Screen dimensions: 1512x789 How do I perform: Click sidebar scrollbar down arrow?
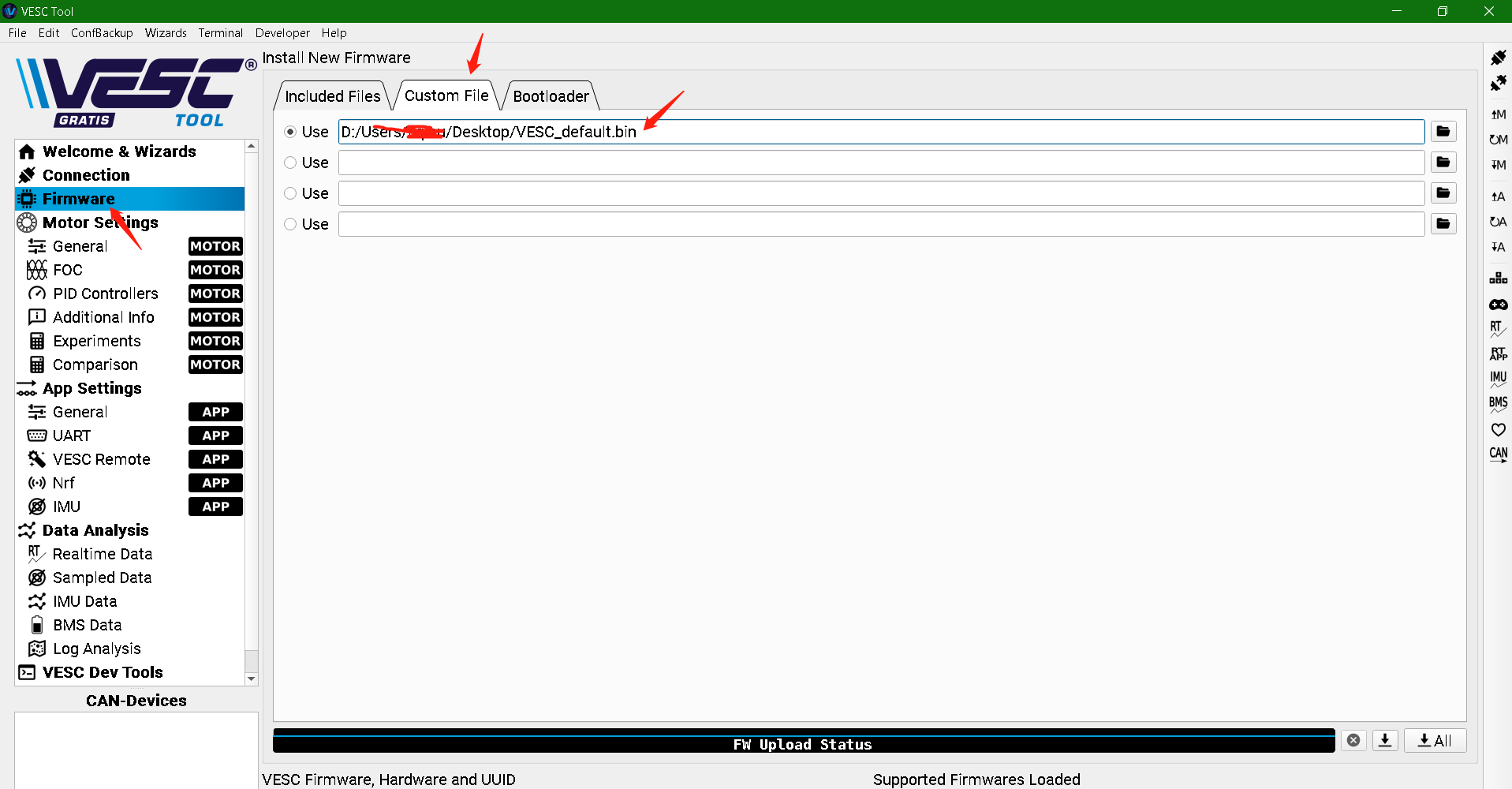point(251,679)
